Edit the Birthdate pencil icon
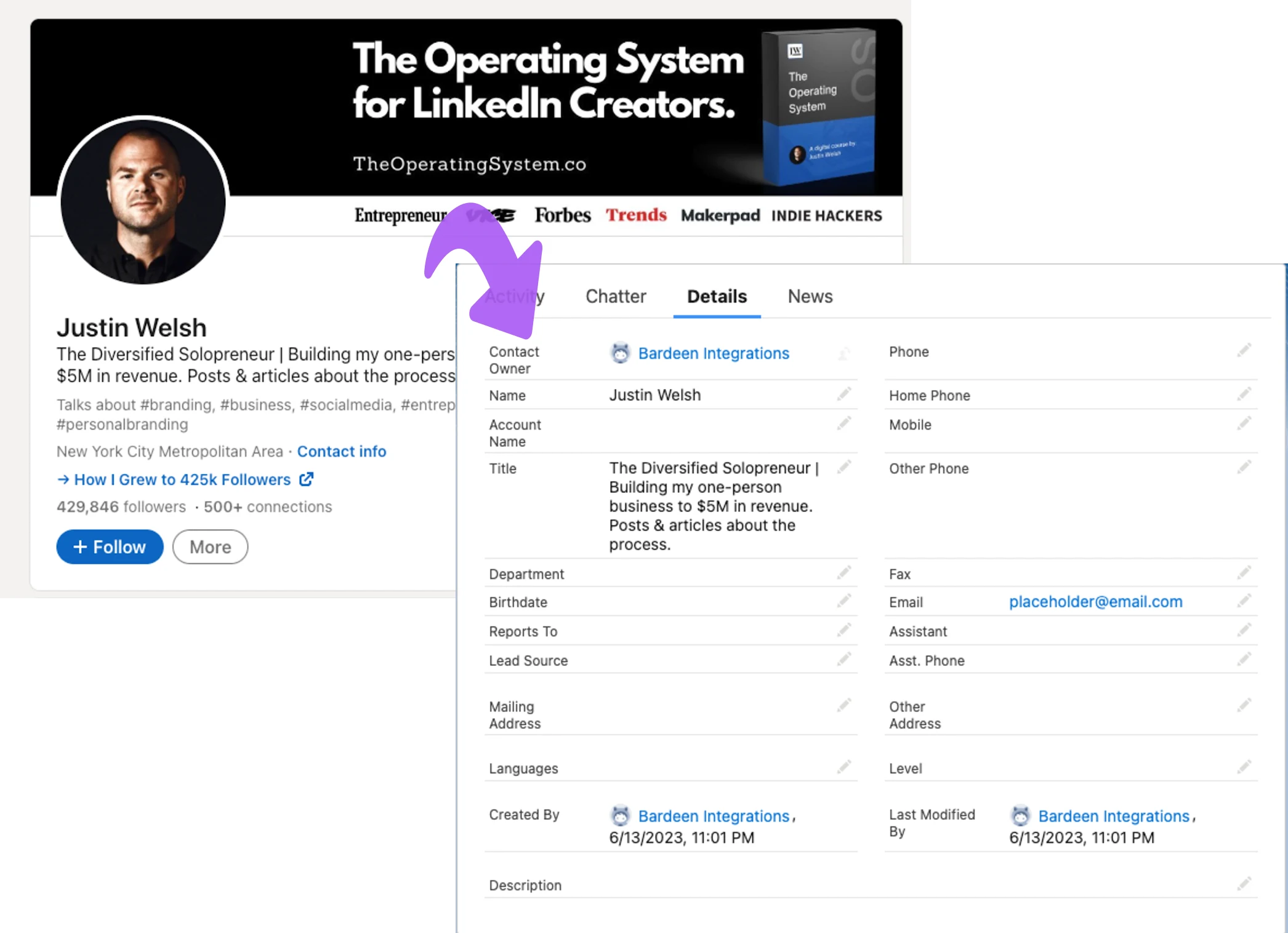This screenshot has width=1288, height=933. [x=843, y=600]
